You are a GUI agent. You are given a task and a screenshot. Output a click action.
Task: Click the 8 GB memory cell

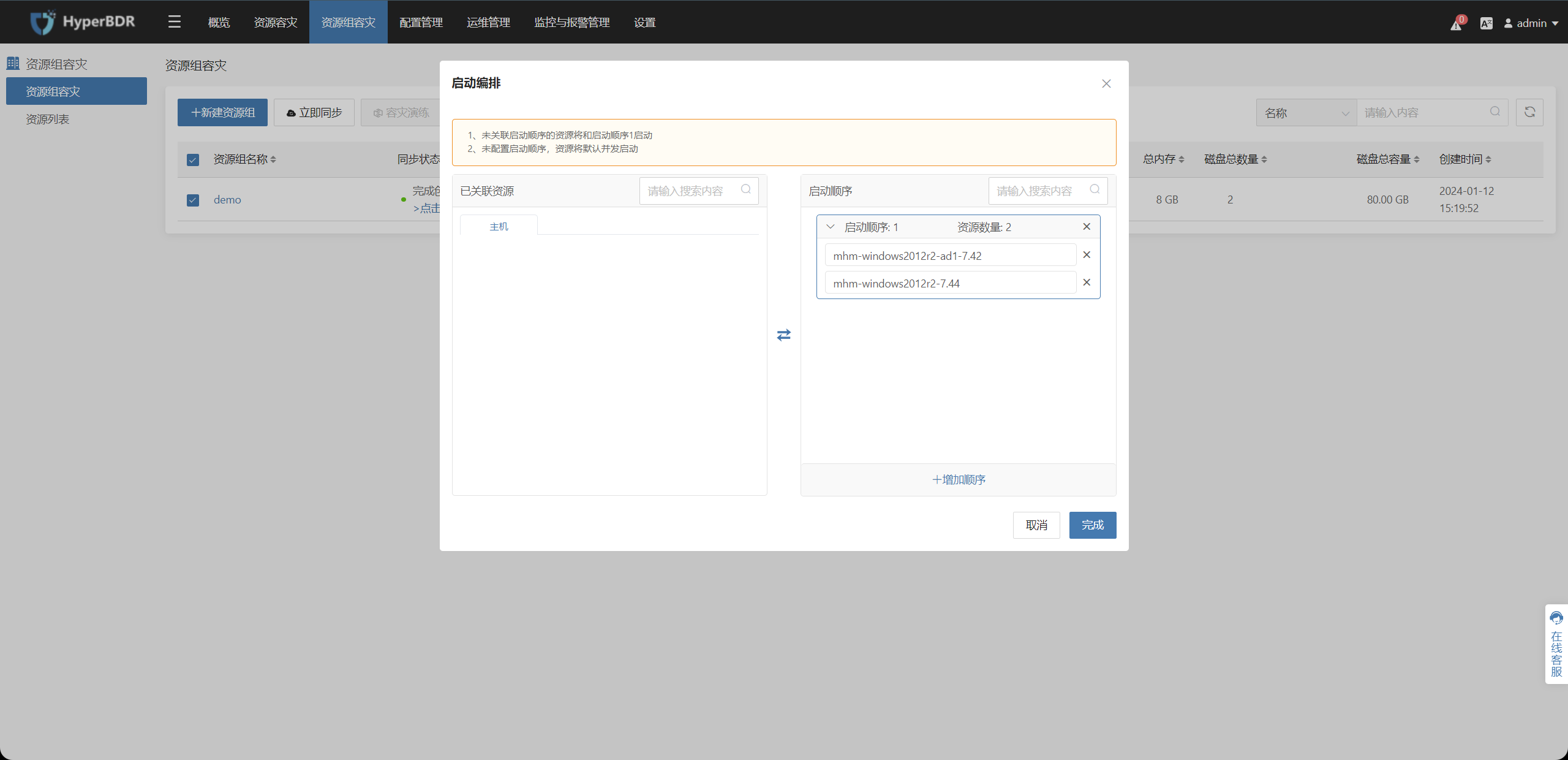click(1167, 200)
